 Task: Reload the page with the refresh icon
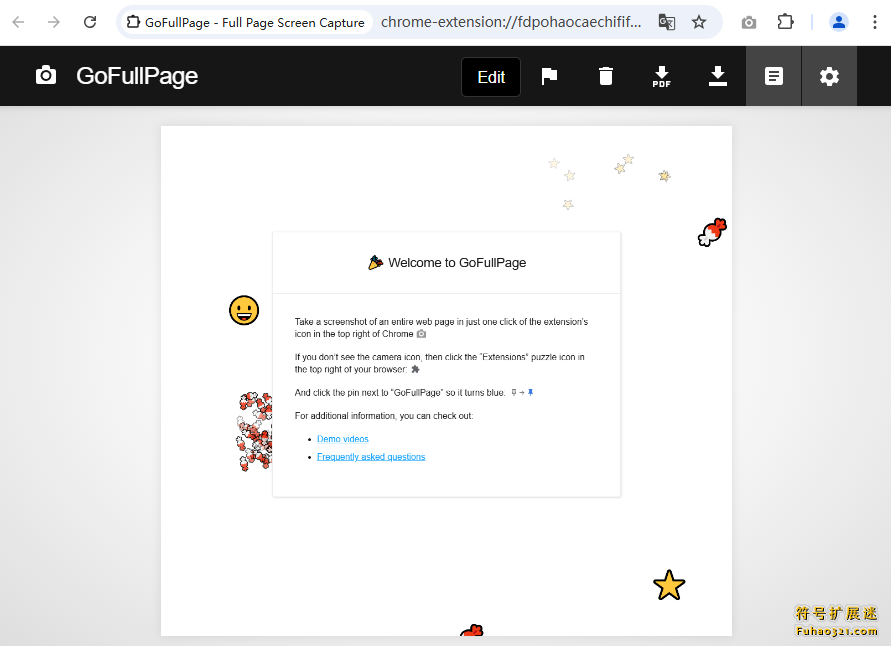coord(90,22)
